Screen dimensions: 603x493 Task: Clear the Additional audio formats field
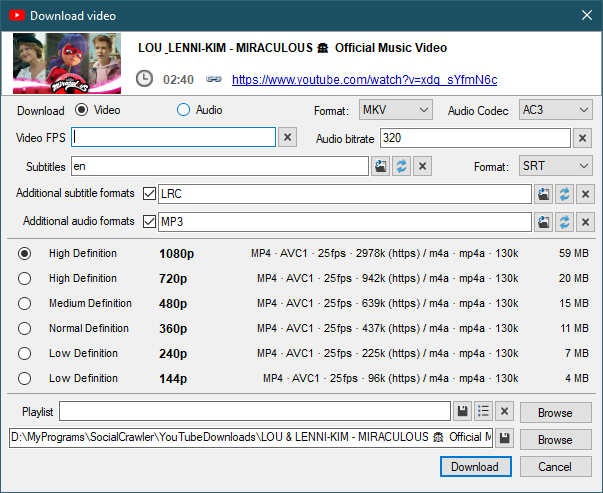pos(586,221)
